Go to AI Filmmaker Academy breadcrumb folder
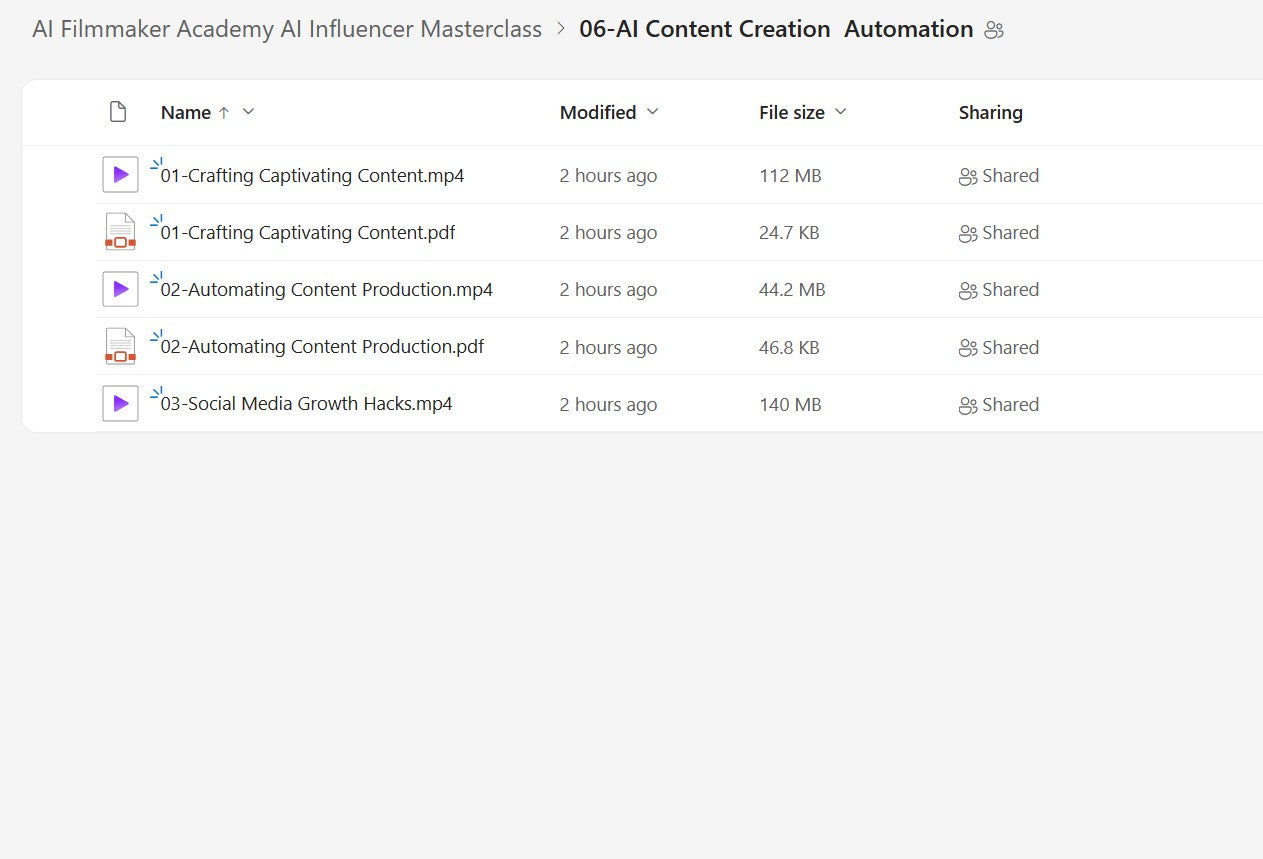The image size is (1263, 859). 286,29
